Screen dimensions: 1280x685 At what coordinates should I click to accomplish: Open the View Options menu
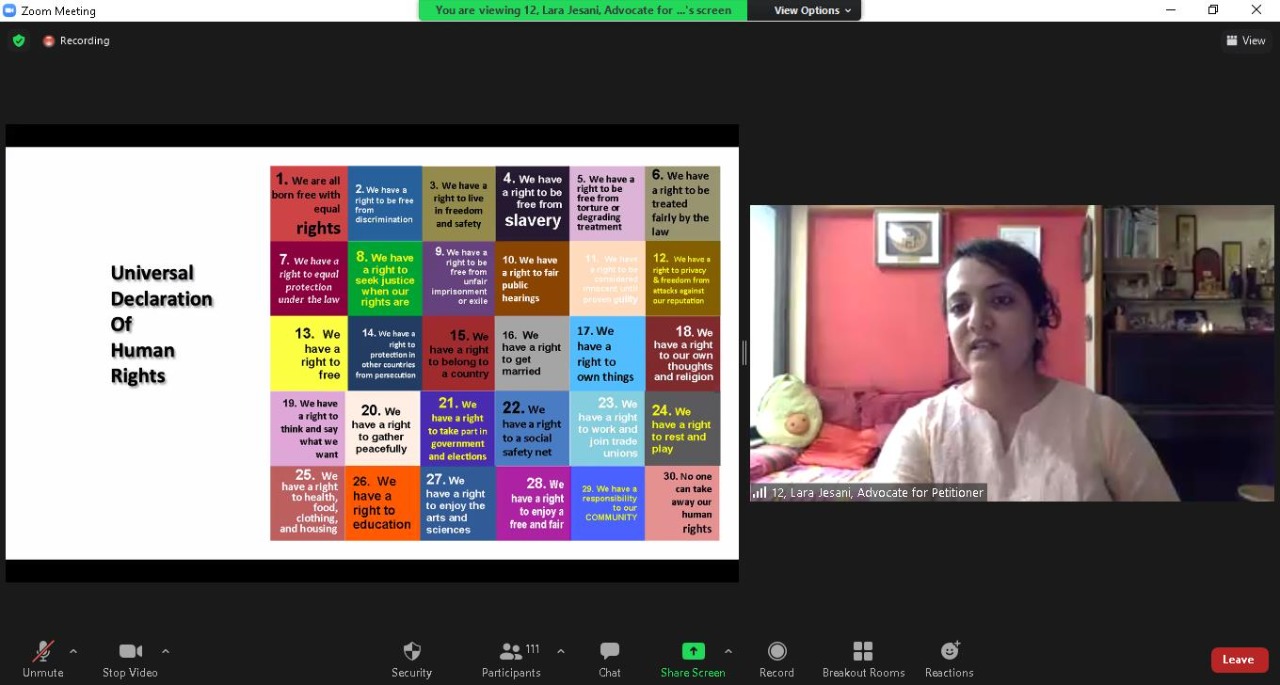806,10
